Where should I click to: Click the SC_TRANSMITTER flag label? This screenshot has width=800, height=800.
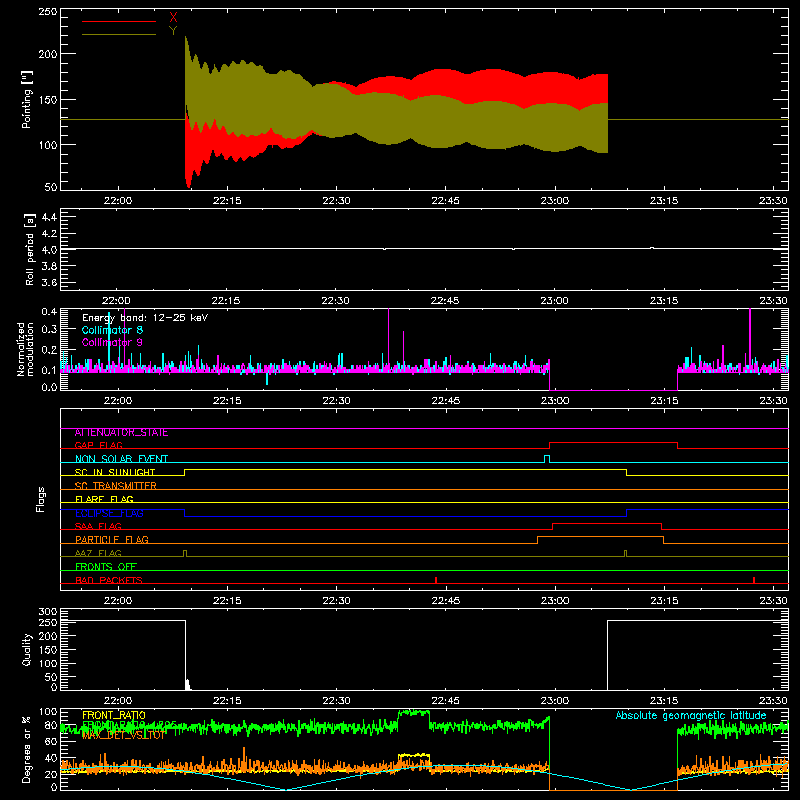click(x=116, y=486)
